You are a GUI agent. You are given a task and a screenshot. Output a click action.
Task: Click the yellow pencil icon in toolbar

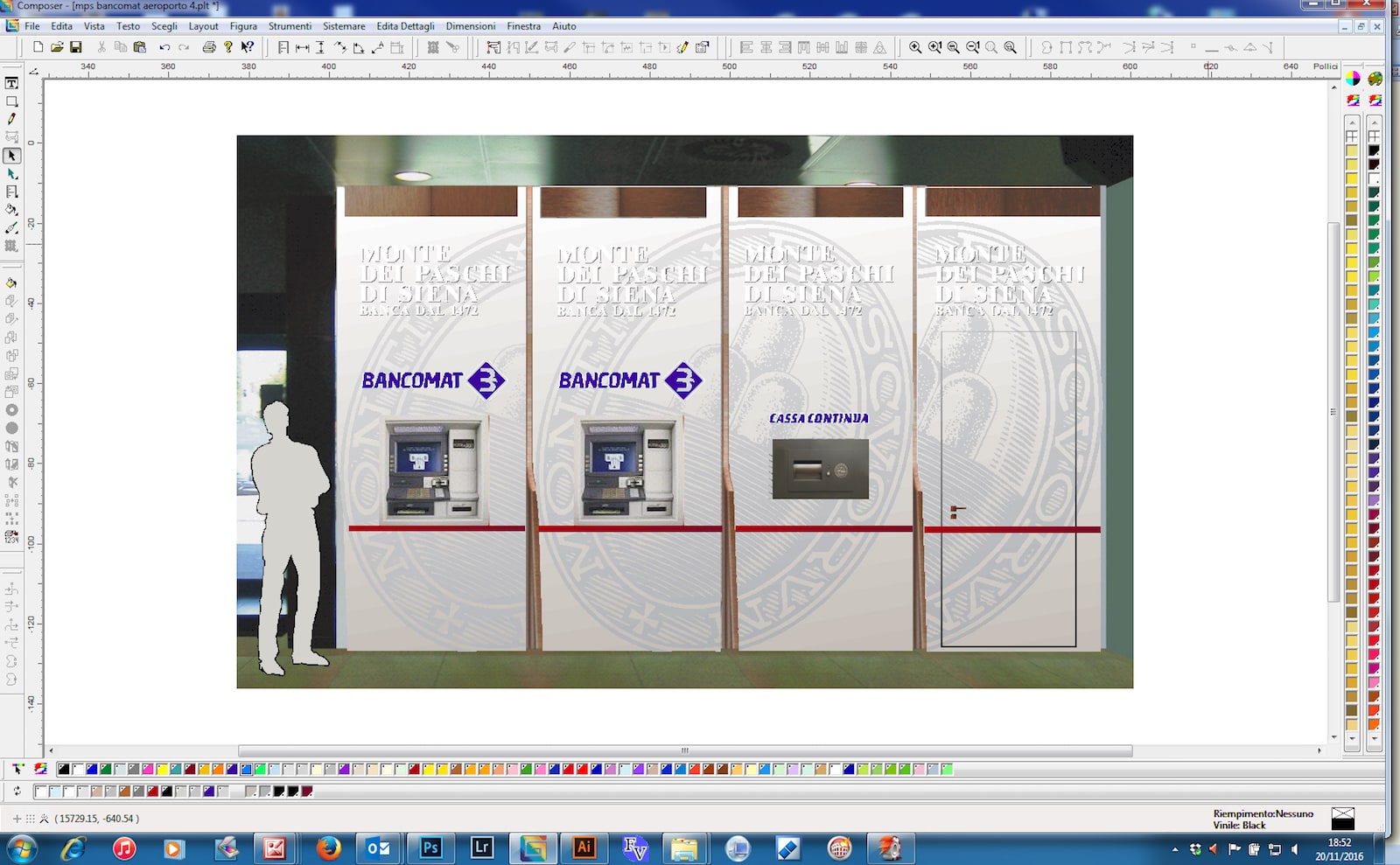tap(682, 47)
